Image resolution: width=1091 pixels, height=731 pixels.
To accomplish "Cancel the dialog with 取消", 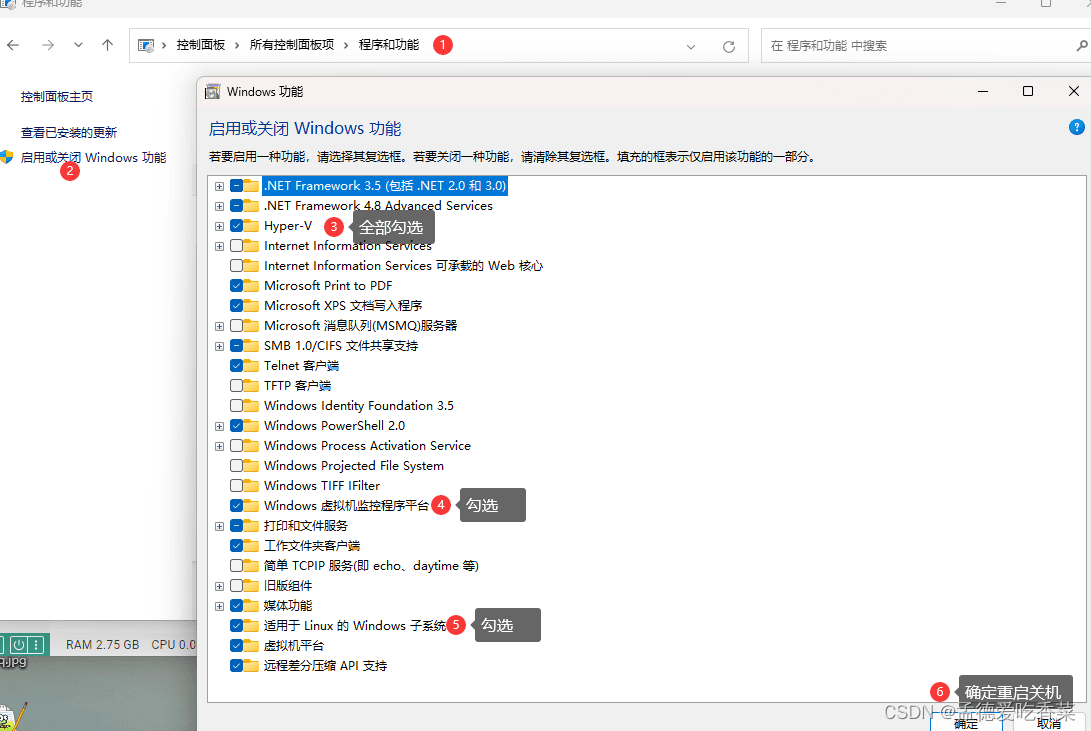I will (x=1049, y=723).
